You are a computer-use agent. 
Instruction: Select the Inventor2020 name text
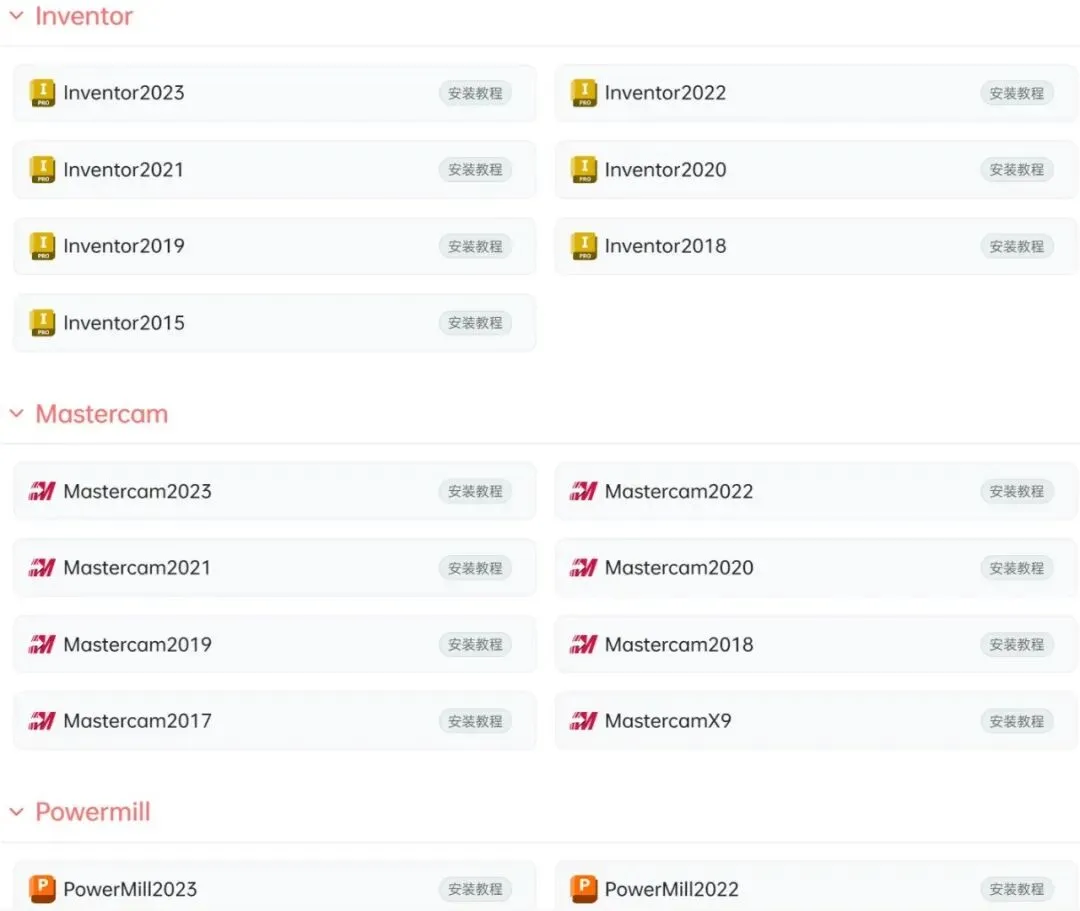coord(665,169)
